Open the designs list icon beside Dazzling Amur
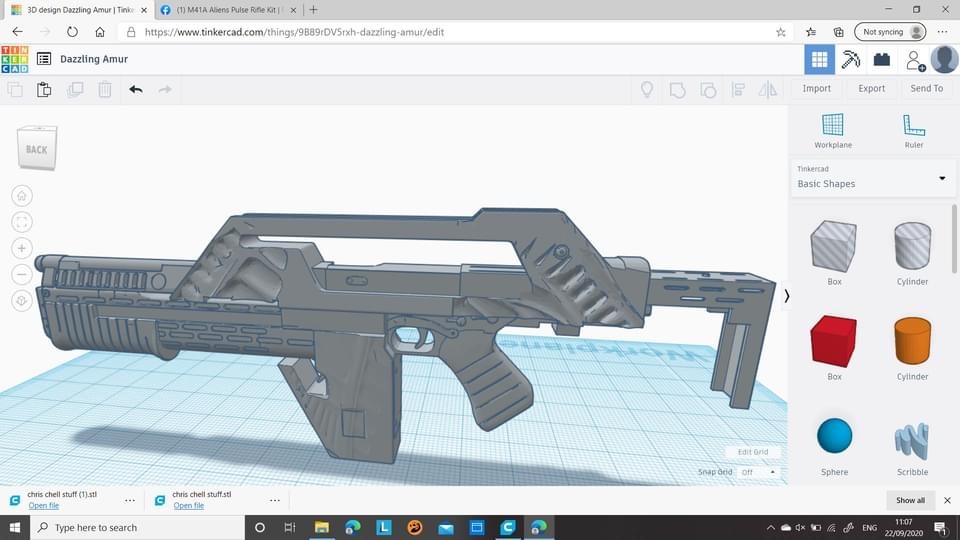The width and height of the screenshot is (960, 540). (43, 59)
